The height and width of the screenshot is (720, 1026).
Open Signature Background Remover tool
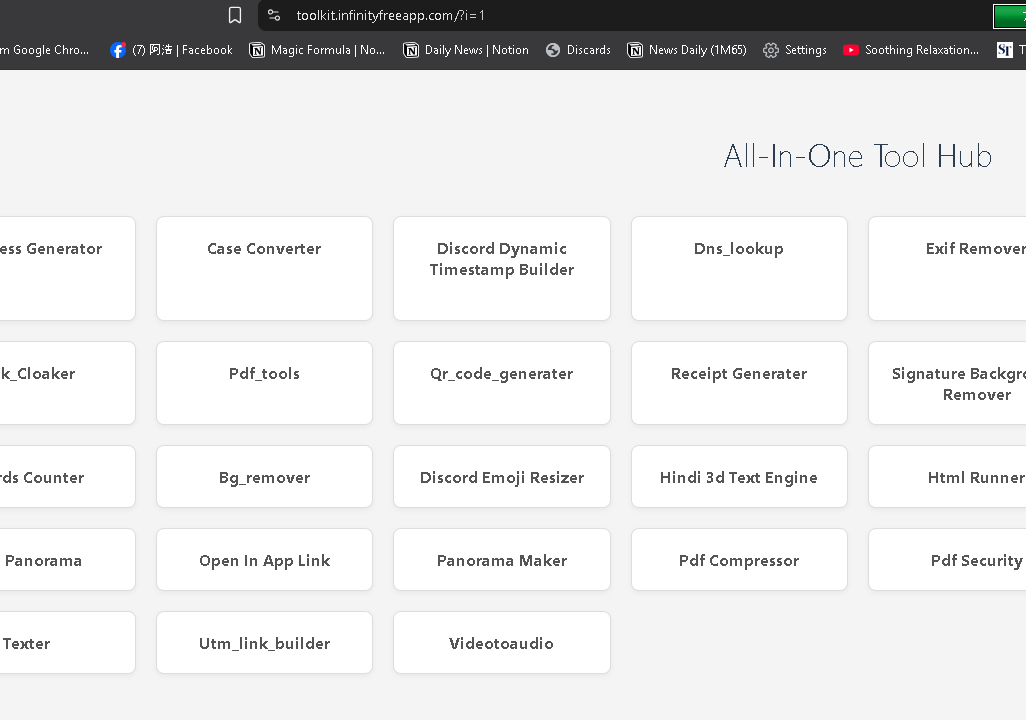pos(947,383)
